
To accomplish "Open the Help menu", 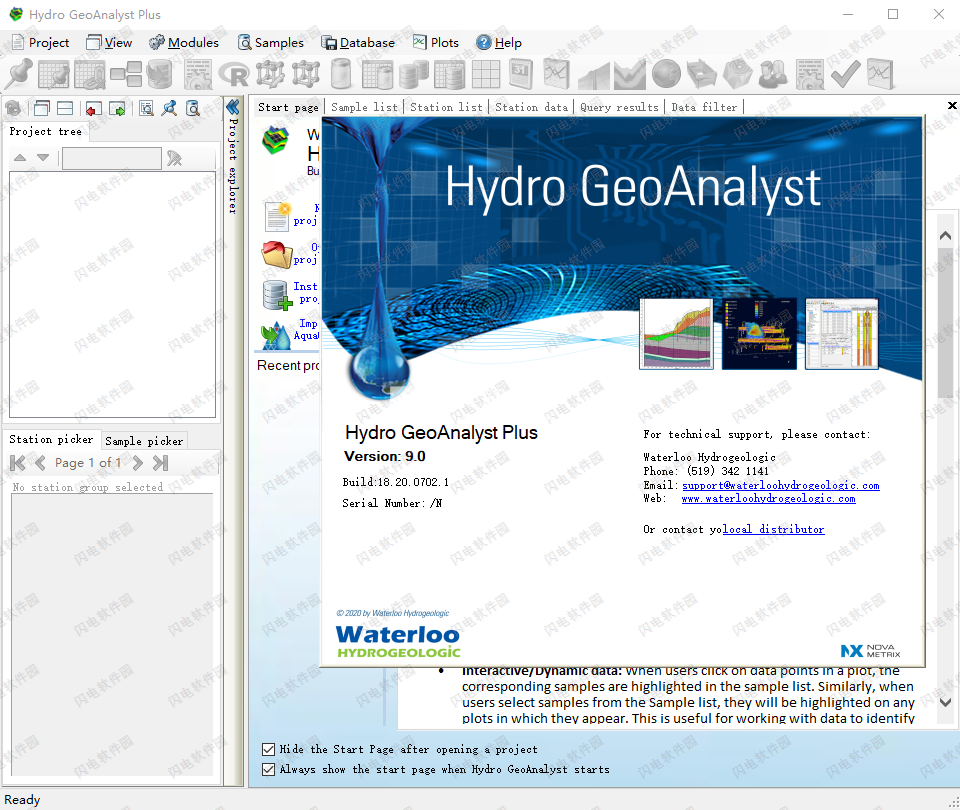I will (x=499, y=43).
